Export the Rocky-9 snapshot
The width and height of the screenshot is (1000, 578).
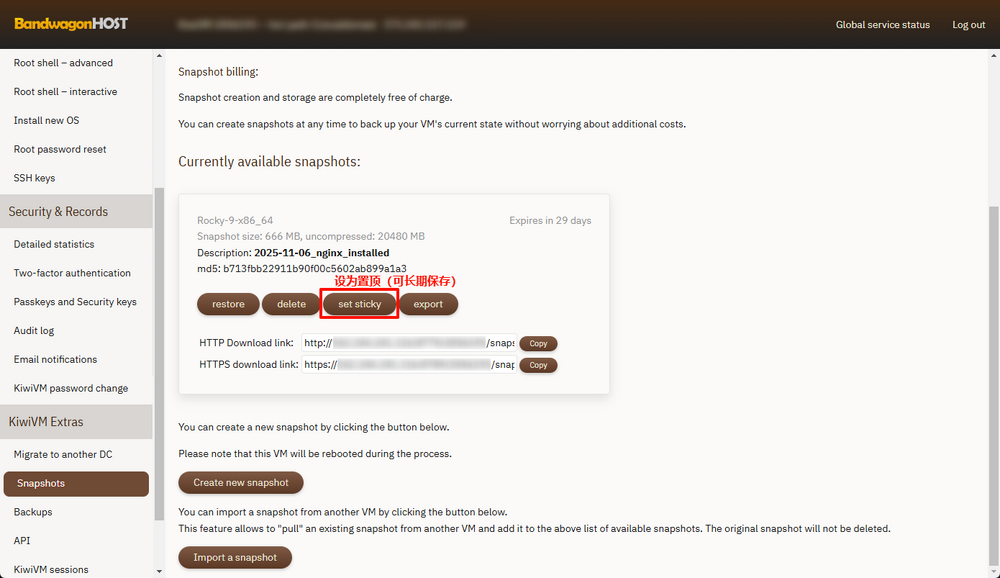tap(428, 304)
